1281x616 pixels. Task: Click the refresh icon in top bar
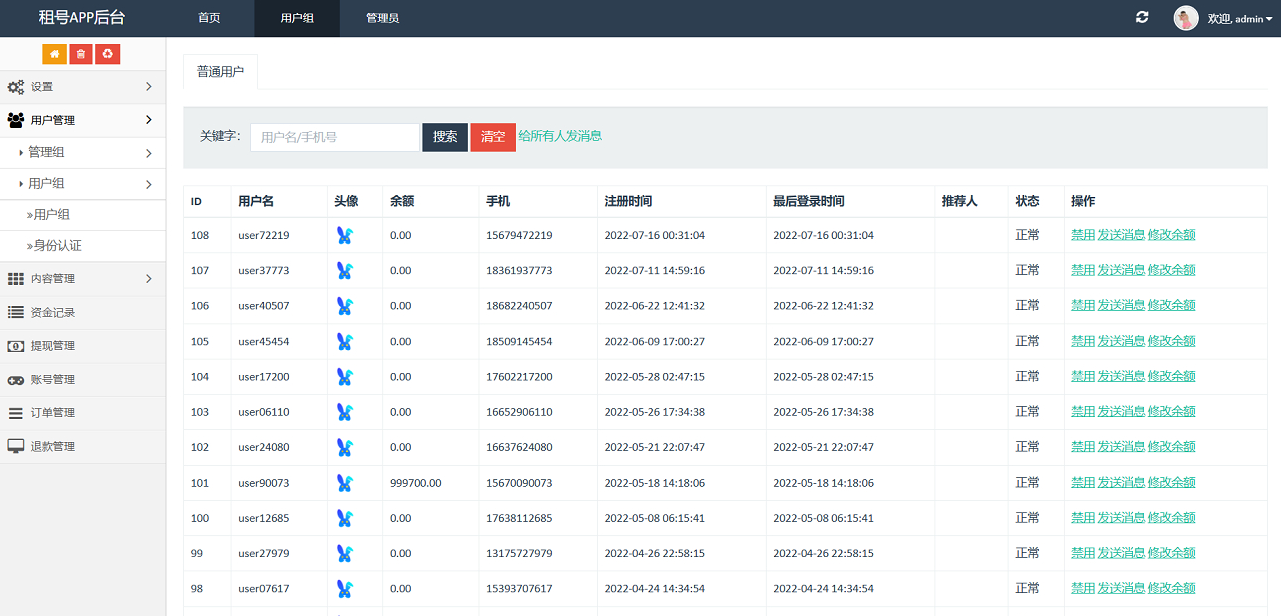click(1142, 18)
